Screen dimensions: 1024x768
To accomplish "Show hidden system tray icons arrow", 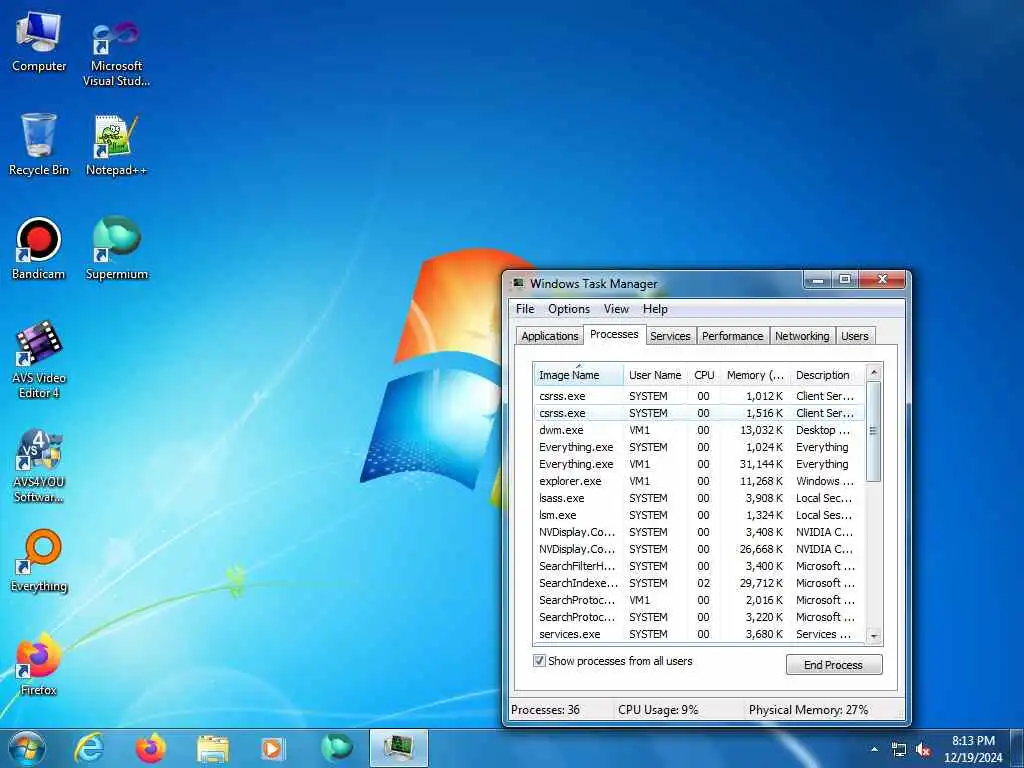I will pyautogui.click(x=874, y=749).
